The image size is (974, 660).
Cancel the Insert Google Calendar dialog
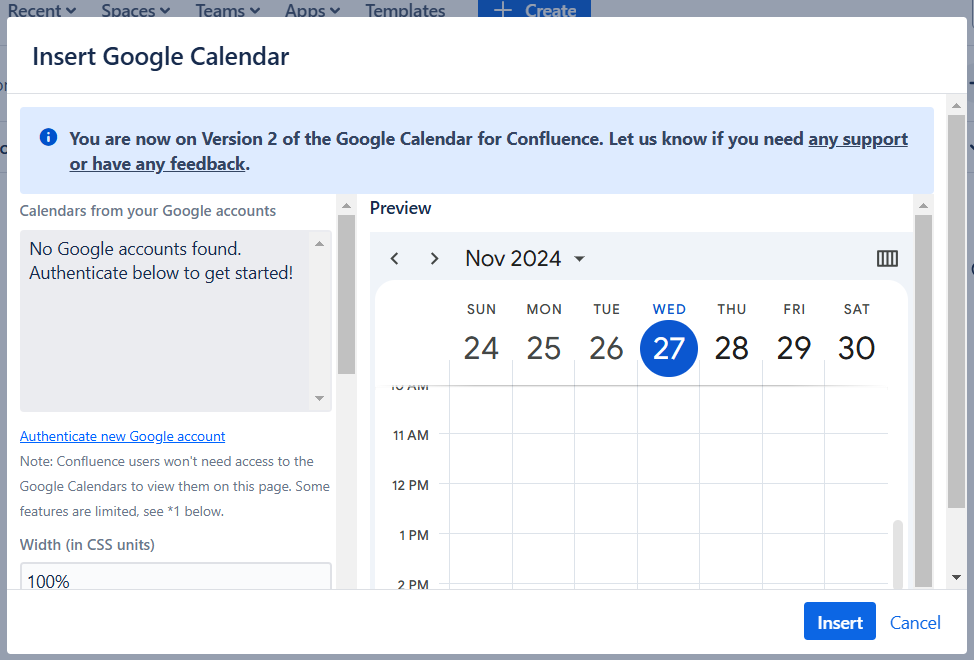(914, 622)
